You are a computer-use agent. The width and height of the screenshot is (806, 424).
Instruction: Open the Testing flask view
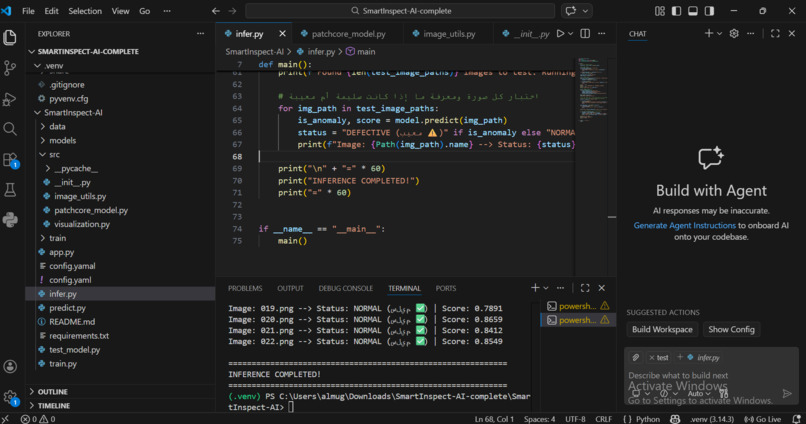(x=10, y=190)
